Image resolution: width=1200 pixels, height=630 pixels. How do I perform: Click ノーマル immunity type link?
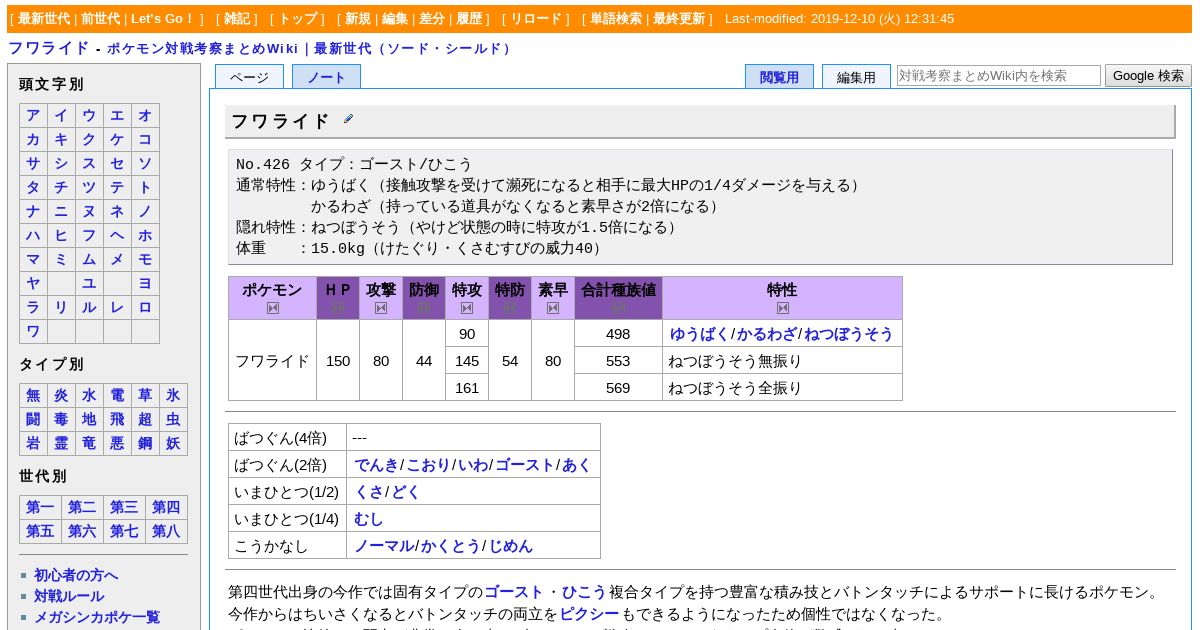click(x=384, y=546)
